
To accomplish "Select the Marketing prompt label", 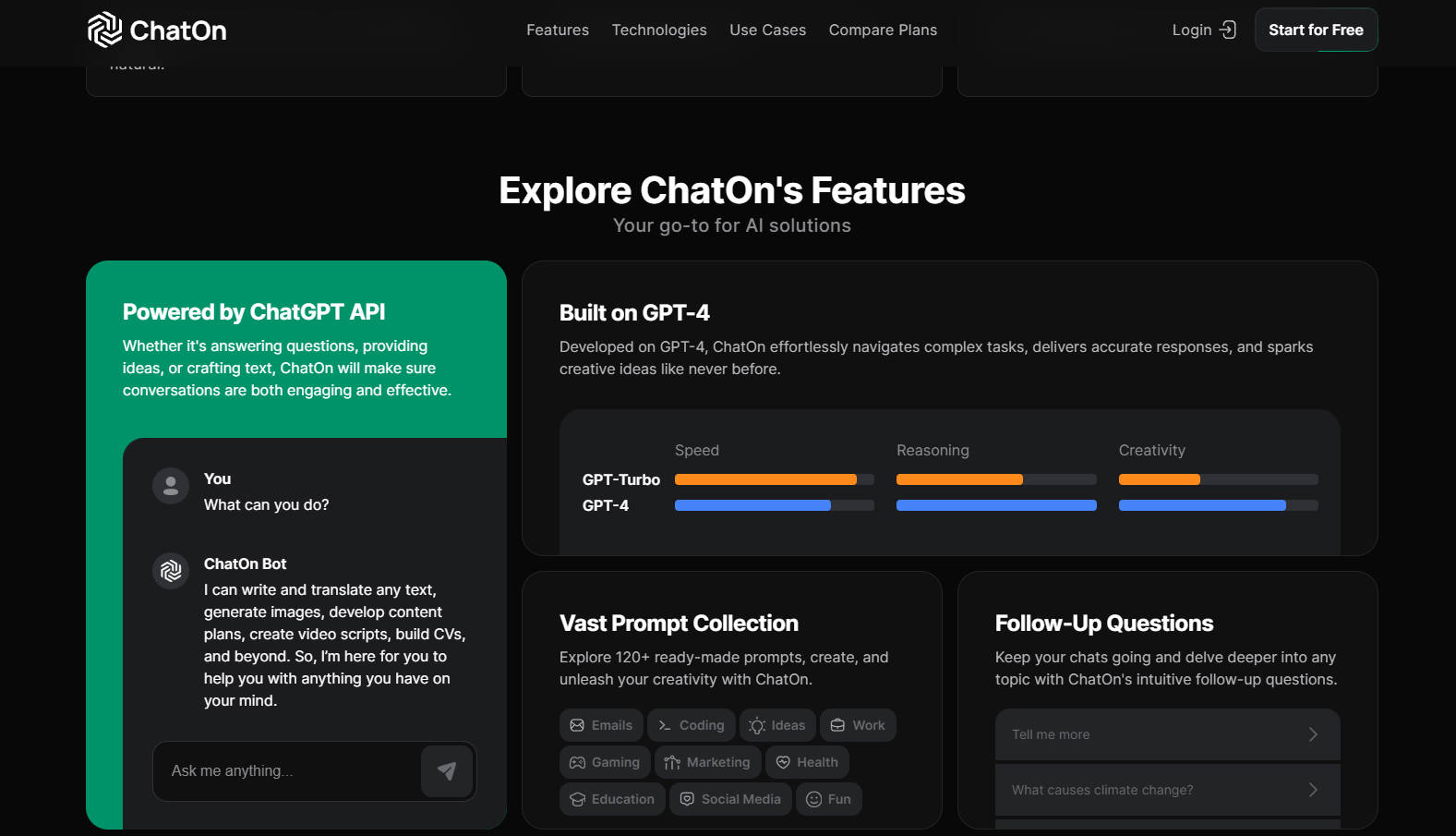I will click(x=718, y=762).
